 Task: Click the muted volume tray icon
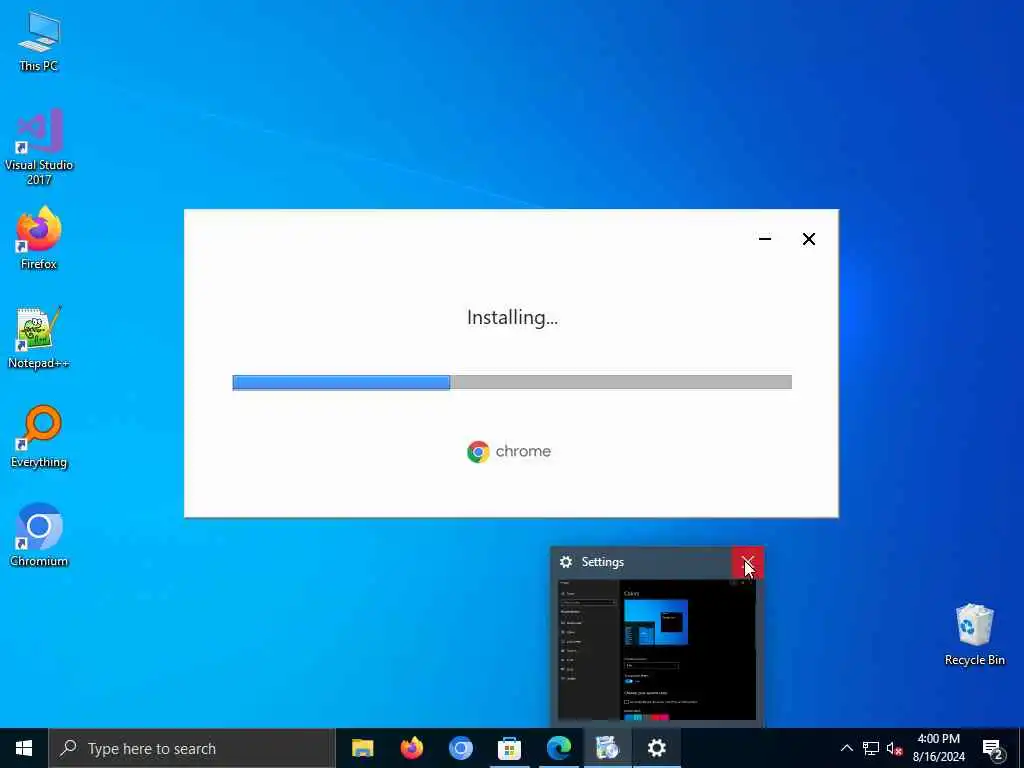(894, 748)
